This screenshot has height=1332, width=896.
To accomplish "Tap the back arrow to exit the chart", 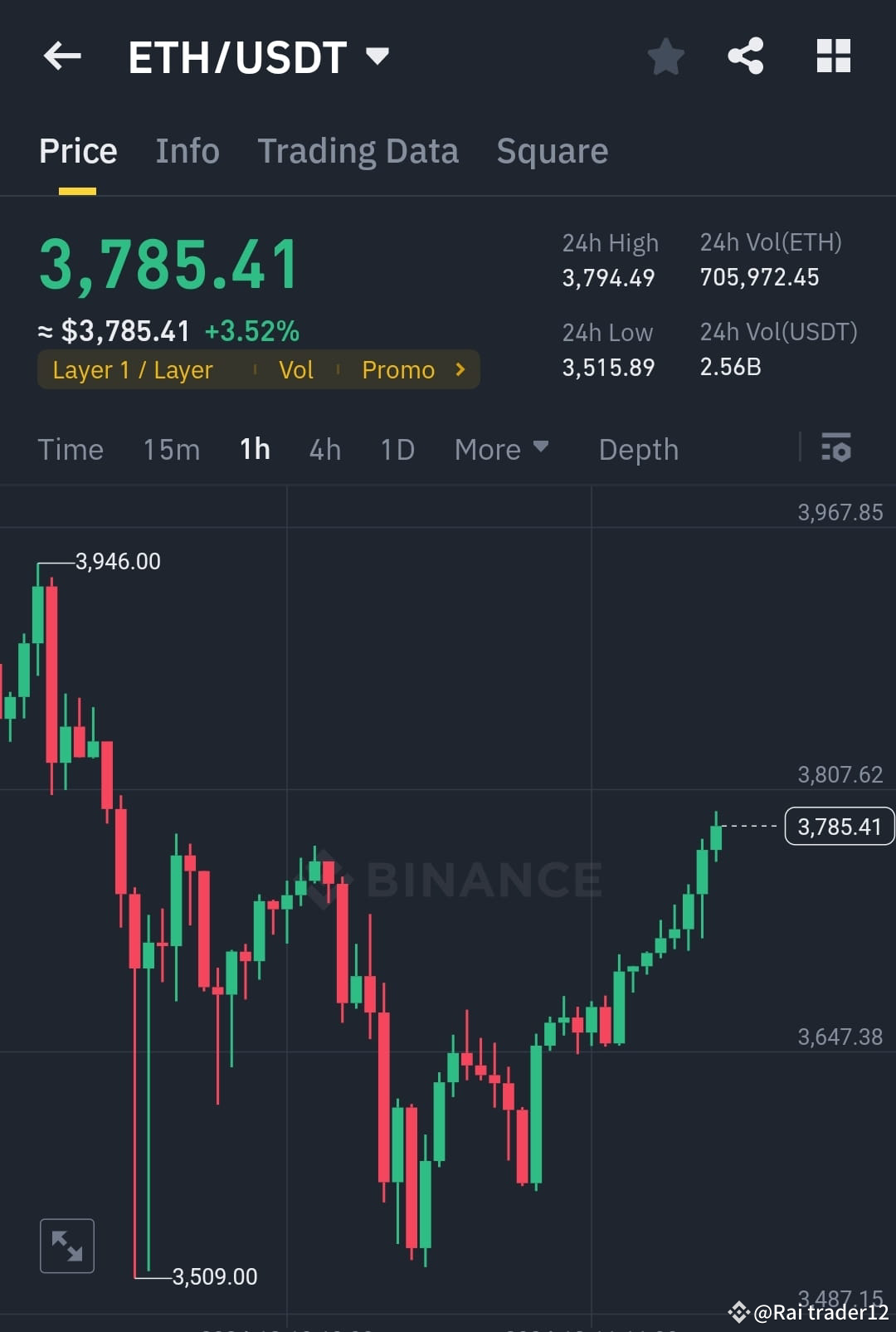I will pyautogui.click(x=62, y=56).
